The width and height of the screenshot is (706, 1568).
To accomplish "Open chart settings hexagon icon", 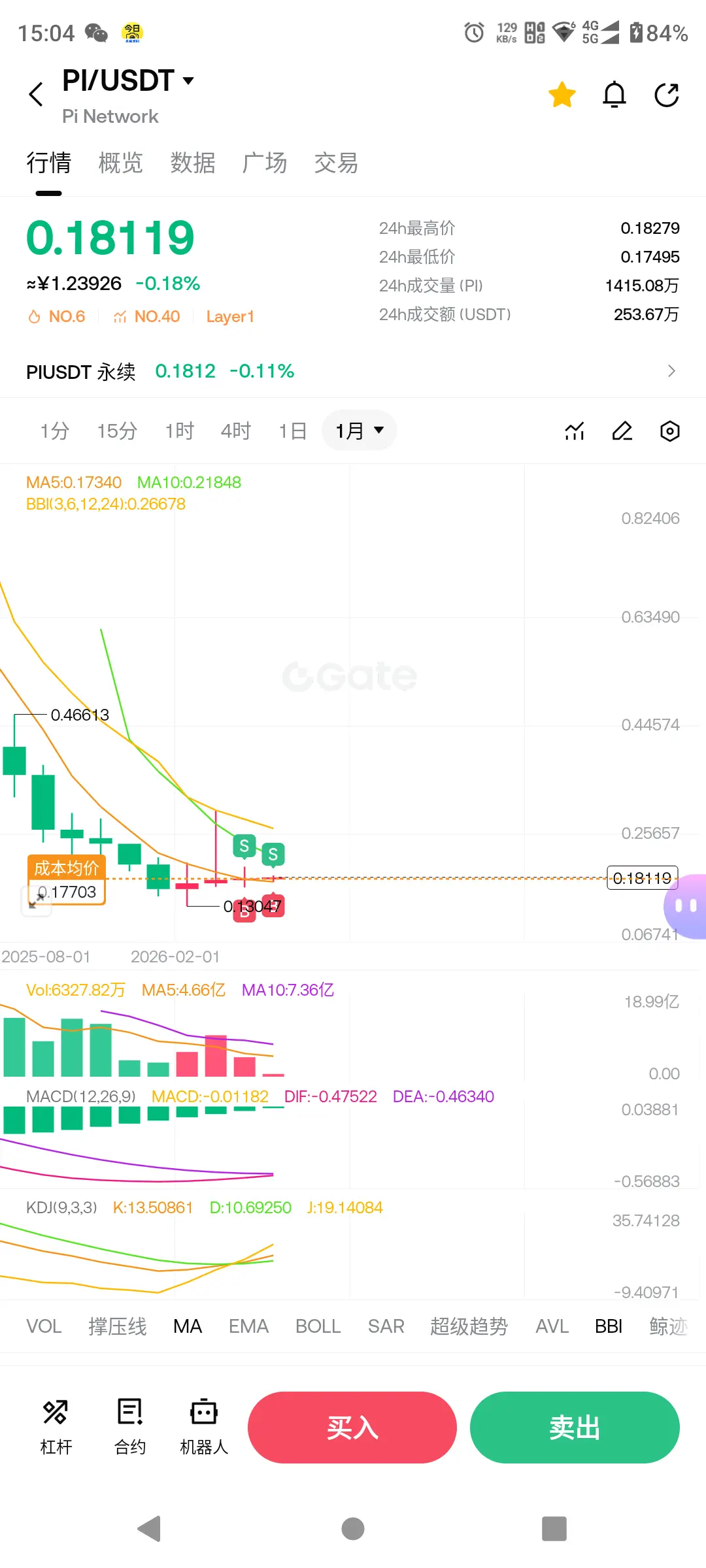I will coord(670,431).
